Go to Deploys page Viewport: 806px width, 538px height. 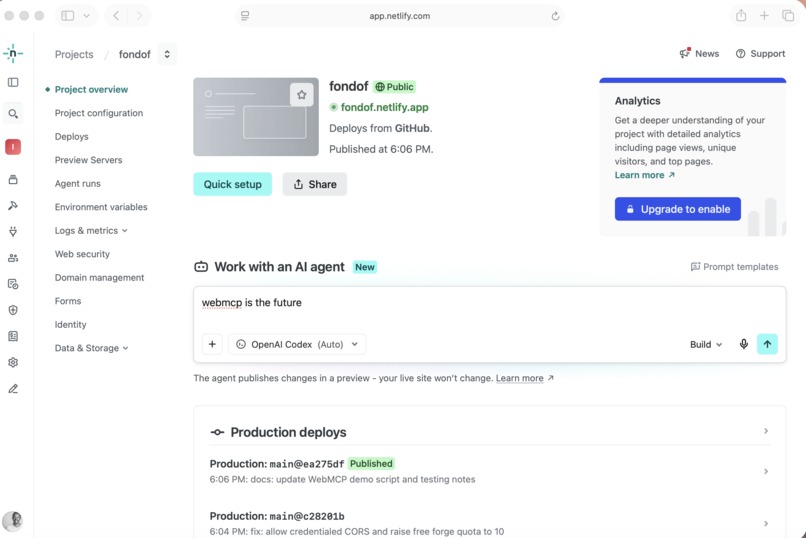(71, 136)
